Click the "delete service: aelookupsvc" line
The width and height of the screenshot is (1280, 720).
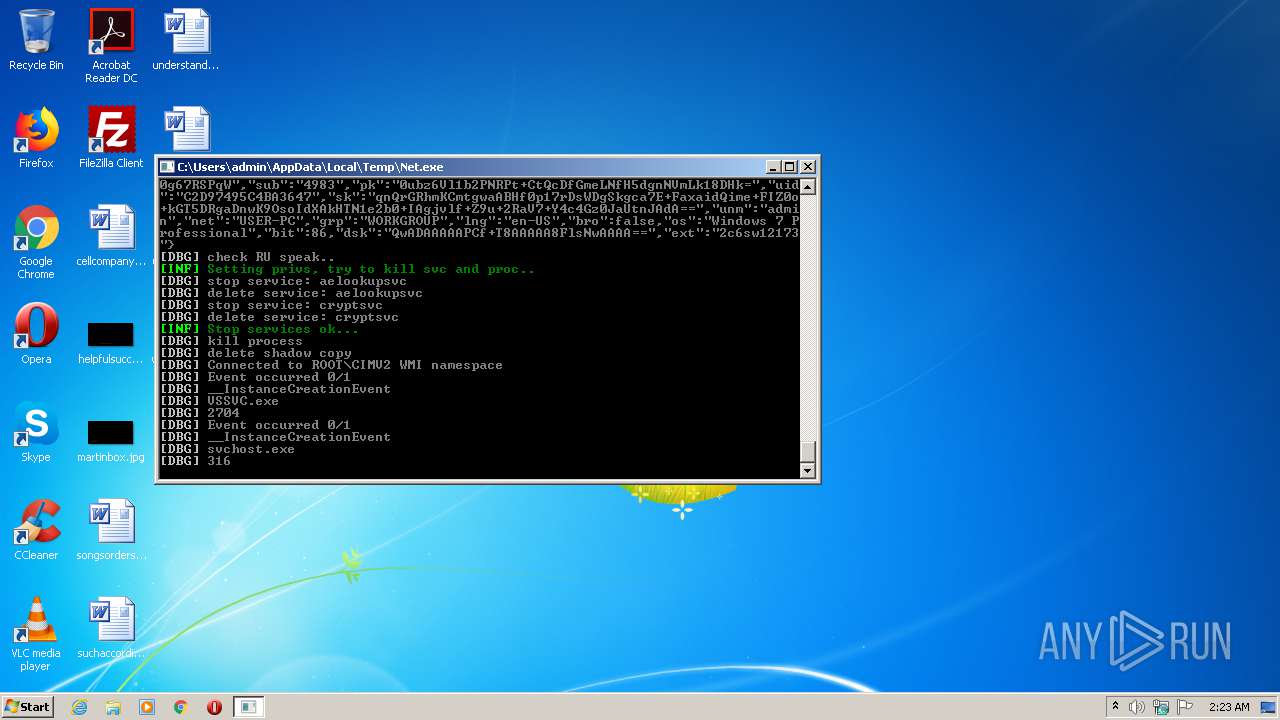[315, 293]
